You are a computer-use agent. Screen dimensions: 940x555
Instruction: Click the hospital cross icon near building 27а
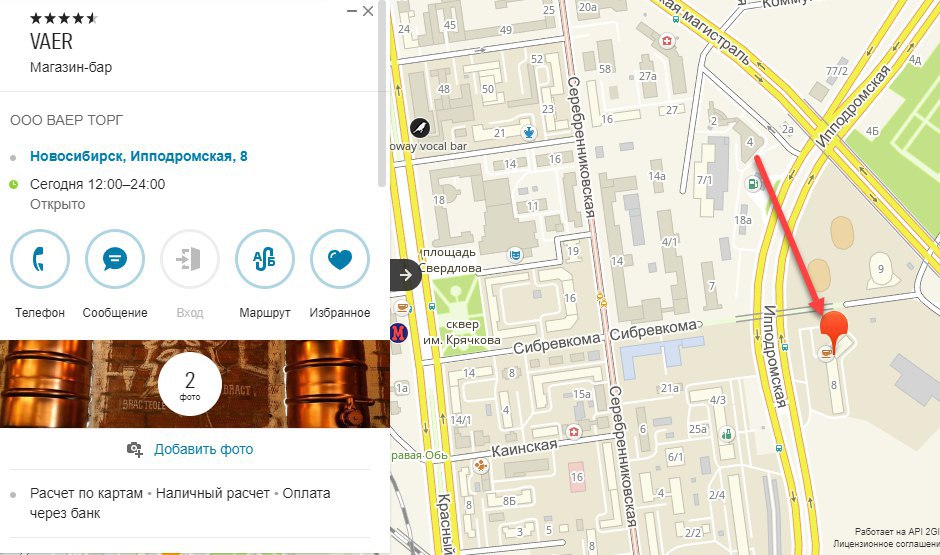tap(667, 41)
